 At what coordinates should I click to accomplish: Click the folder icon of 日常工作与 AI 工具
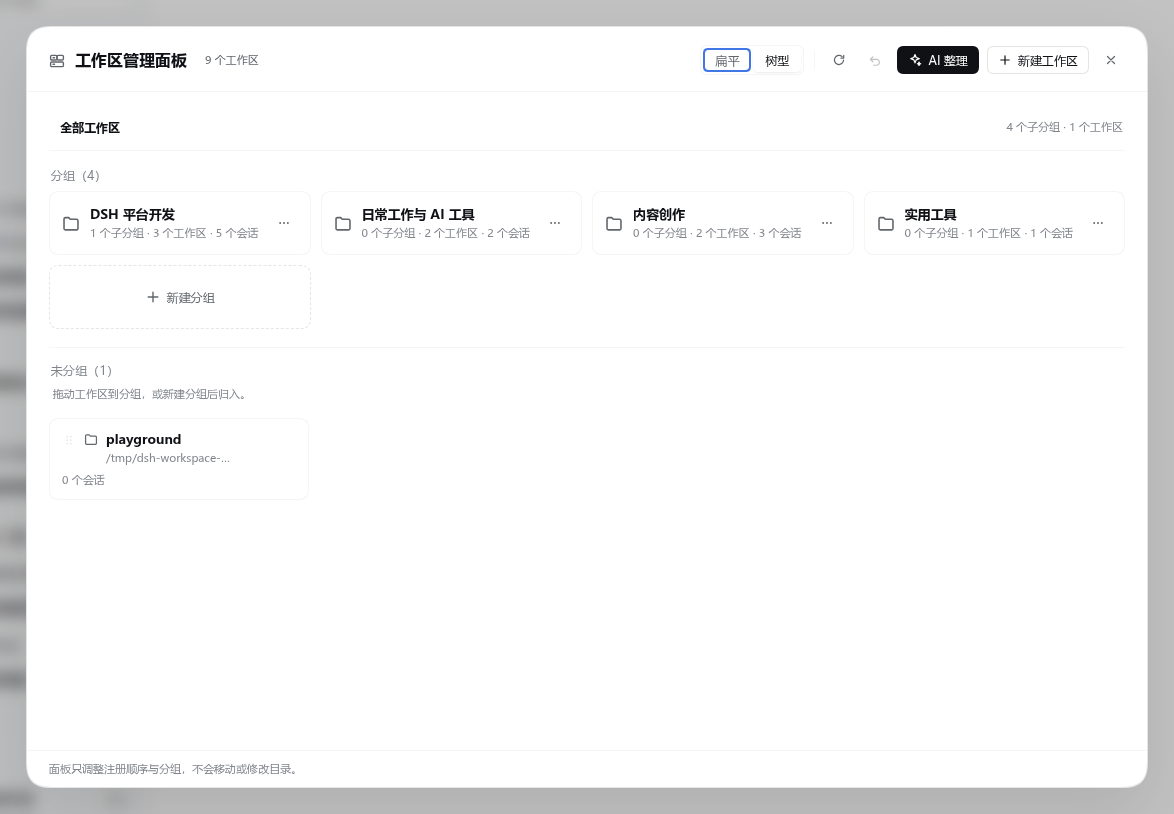pyautogui.click(x=343, y=223)
